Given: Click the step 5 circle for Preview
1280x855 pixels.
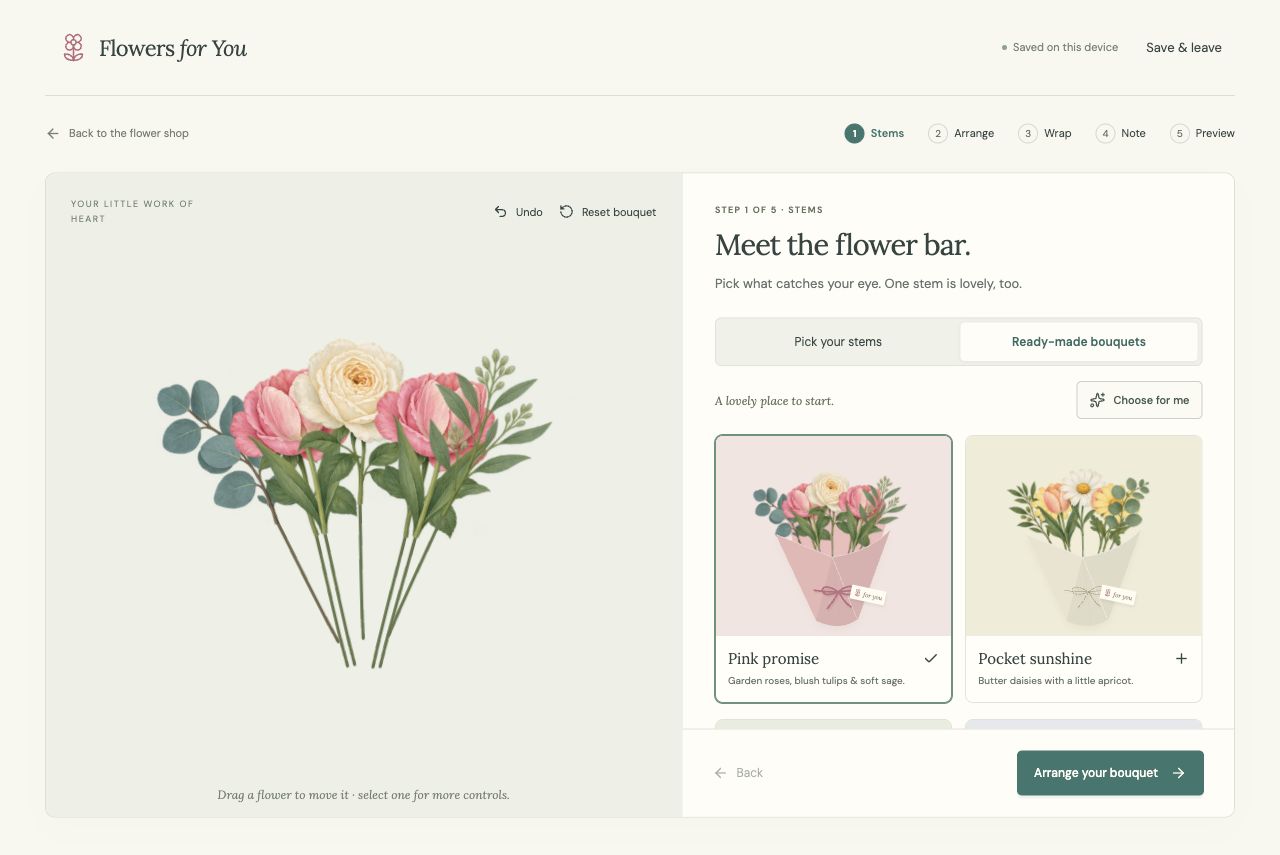Looking at the screenshot, I should 1180,133.
